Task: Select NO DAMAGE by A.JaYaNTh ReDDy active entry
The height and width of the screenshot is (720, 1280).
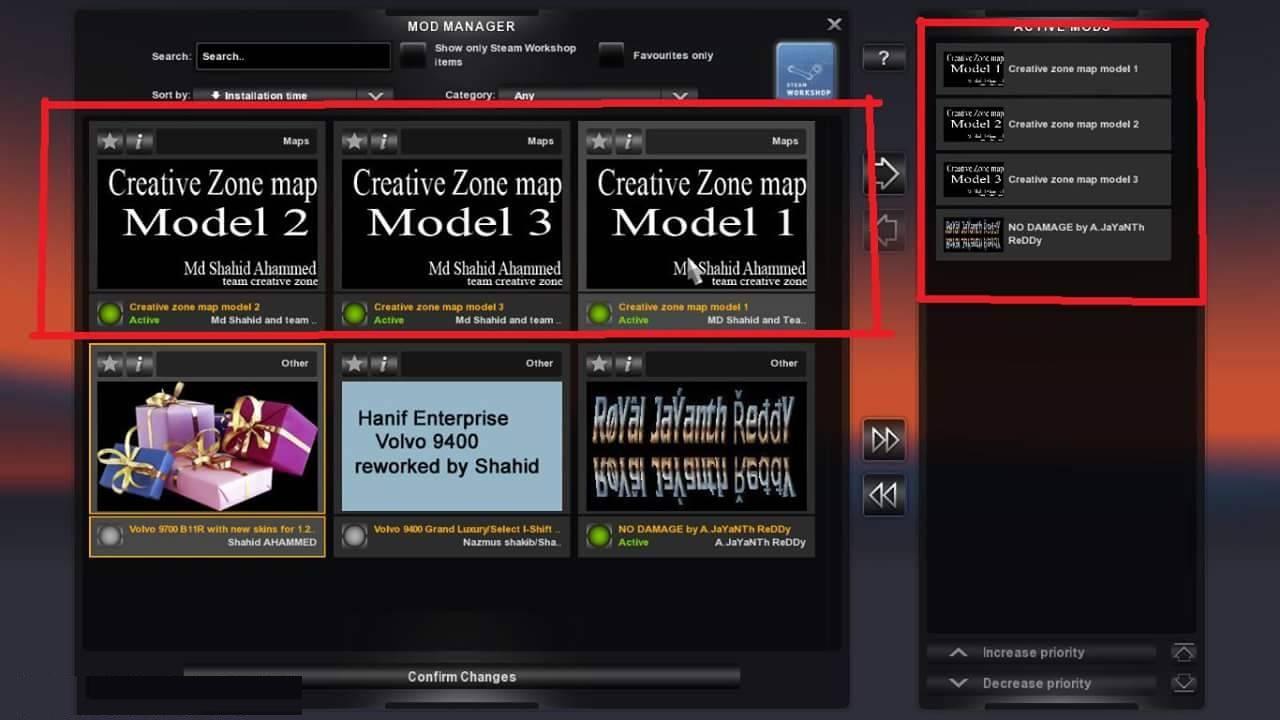Action: 1053,234
